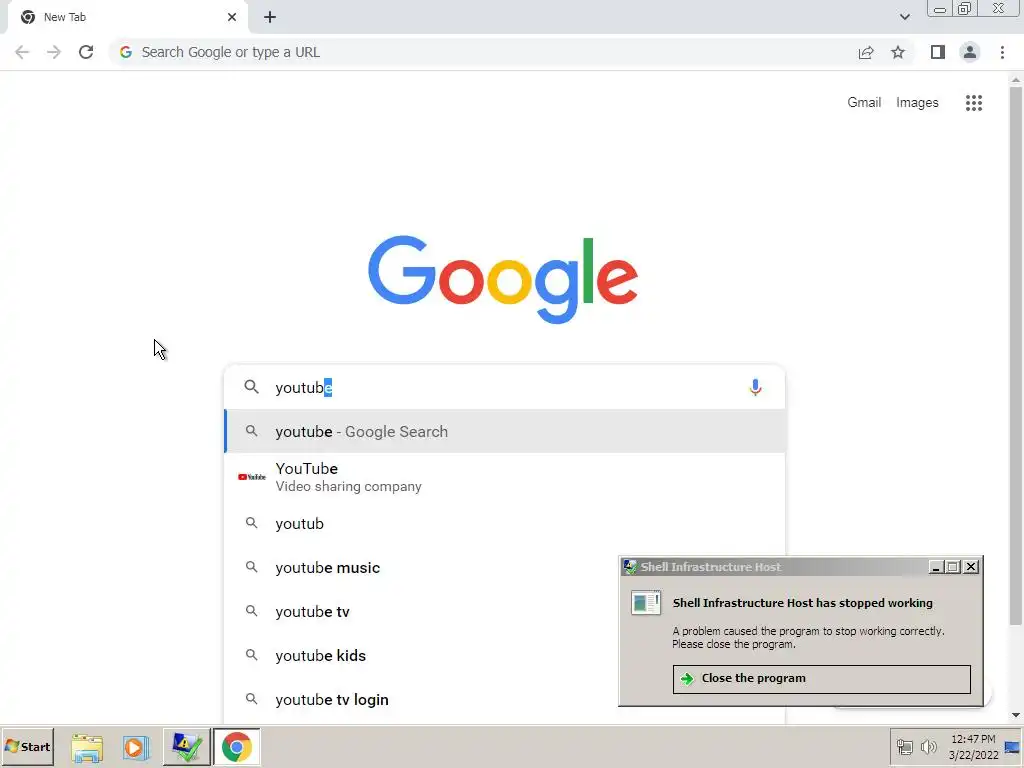This screenshot has height=768, width=1024.
Task: Open the Chrome profile avatar
Action: 970,52
